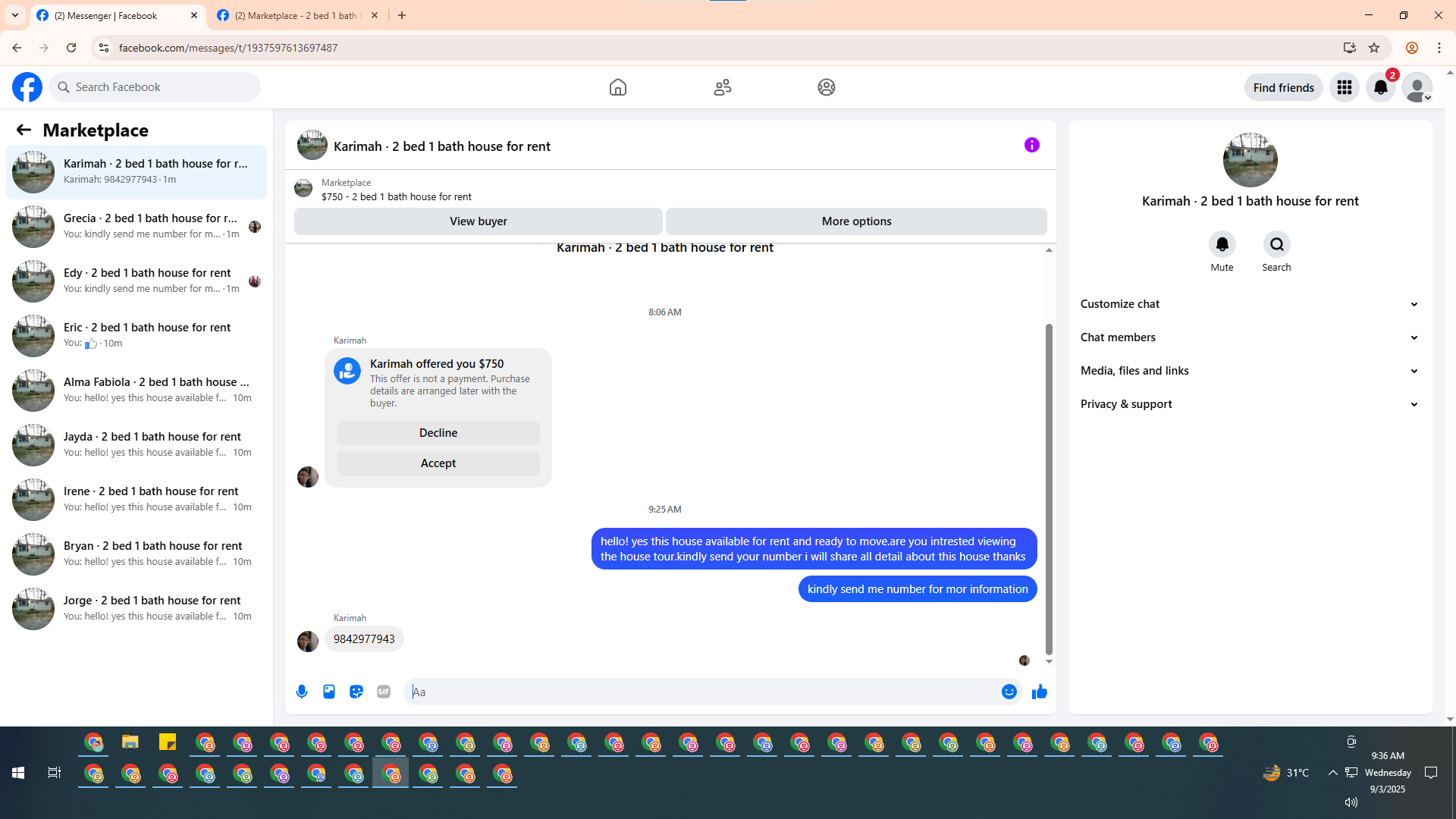The image size is (1456, 819).
Task: Expand Privacy & support section
Action: pyautogui.click(x=1250, y=404)
